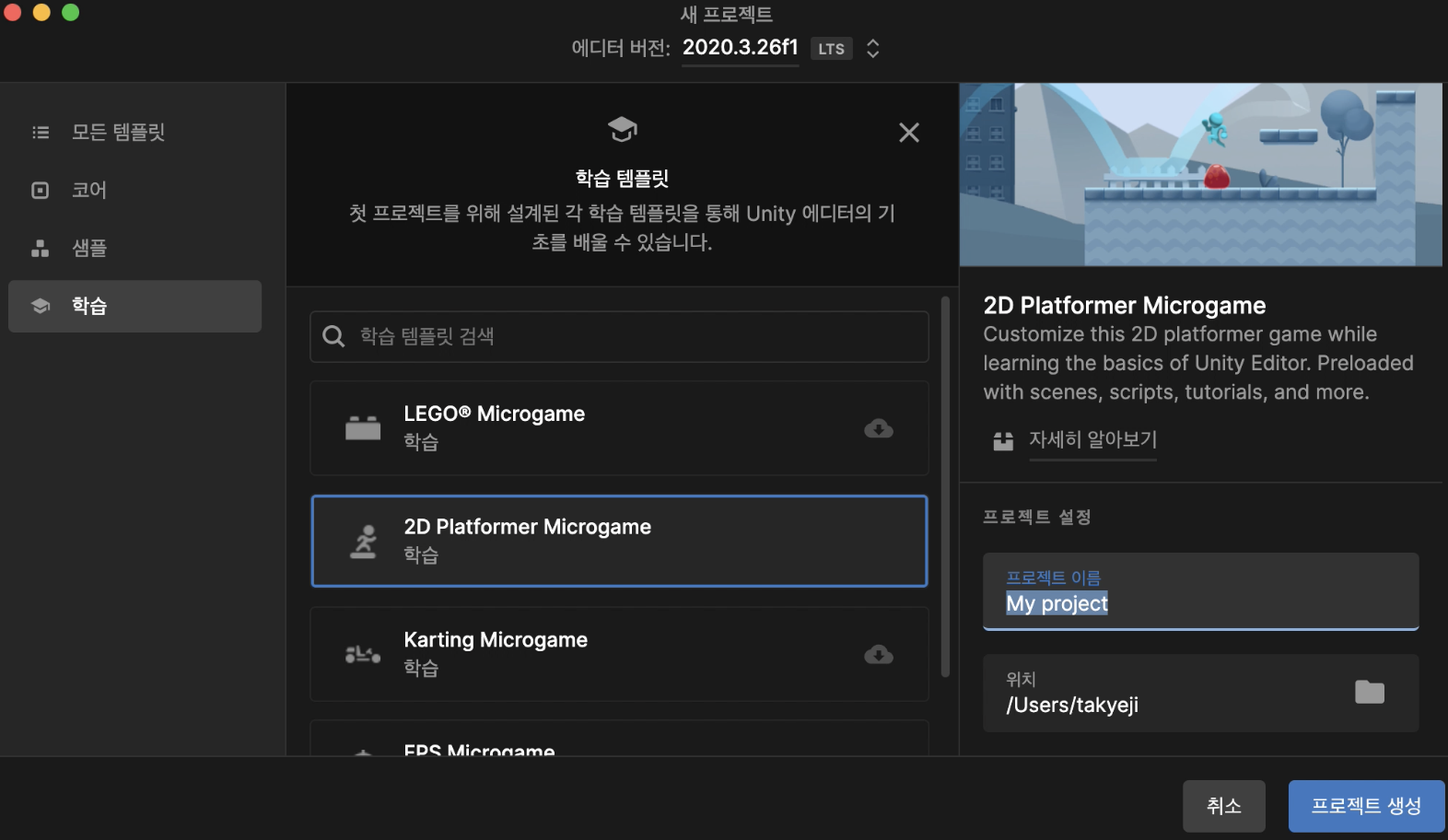
Task: Download Karting Microgame using cloud icon
Action: click(x=879, y=655)
